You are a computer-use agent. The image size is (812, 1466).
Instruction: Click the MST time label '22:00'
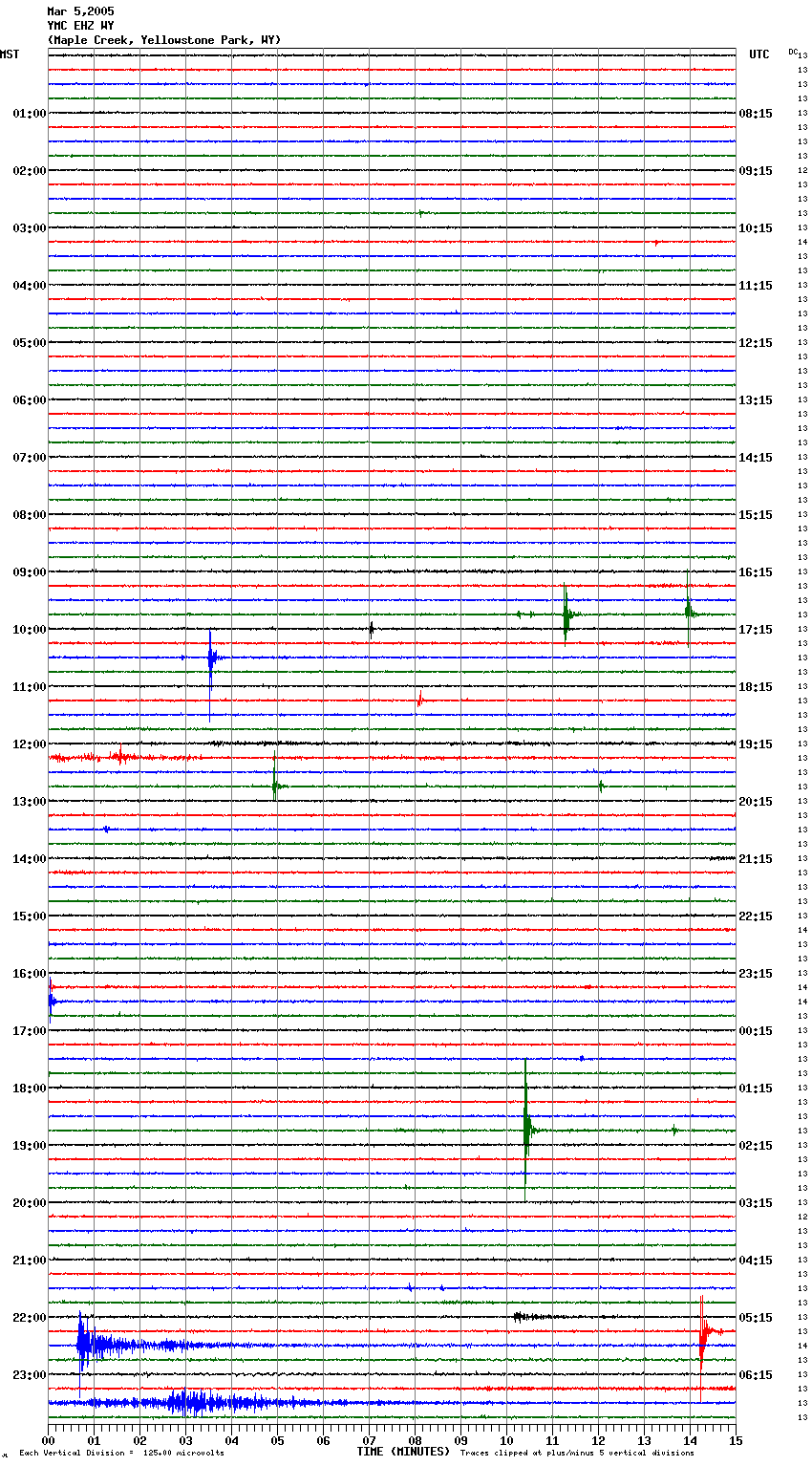(30, 1318)
